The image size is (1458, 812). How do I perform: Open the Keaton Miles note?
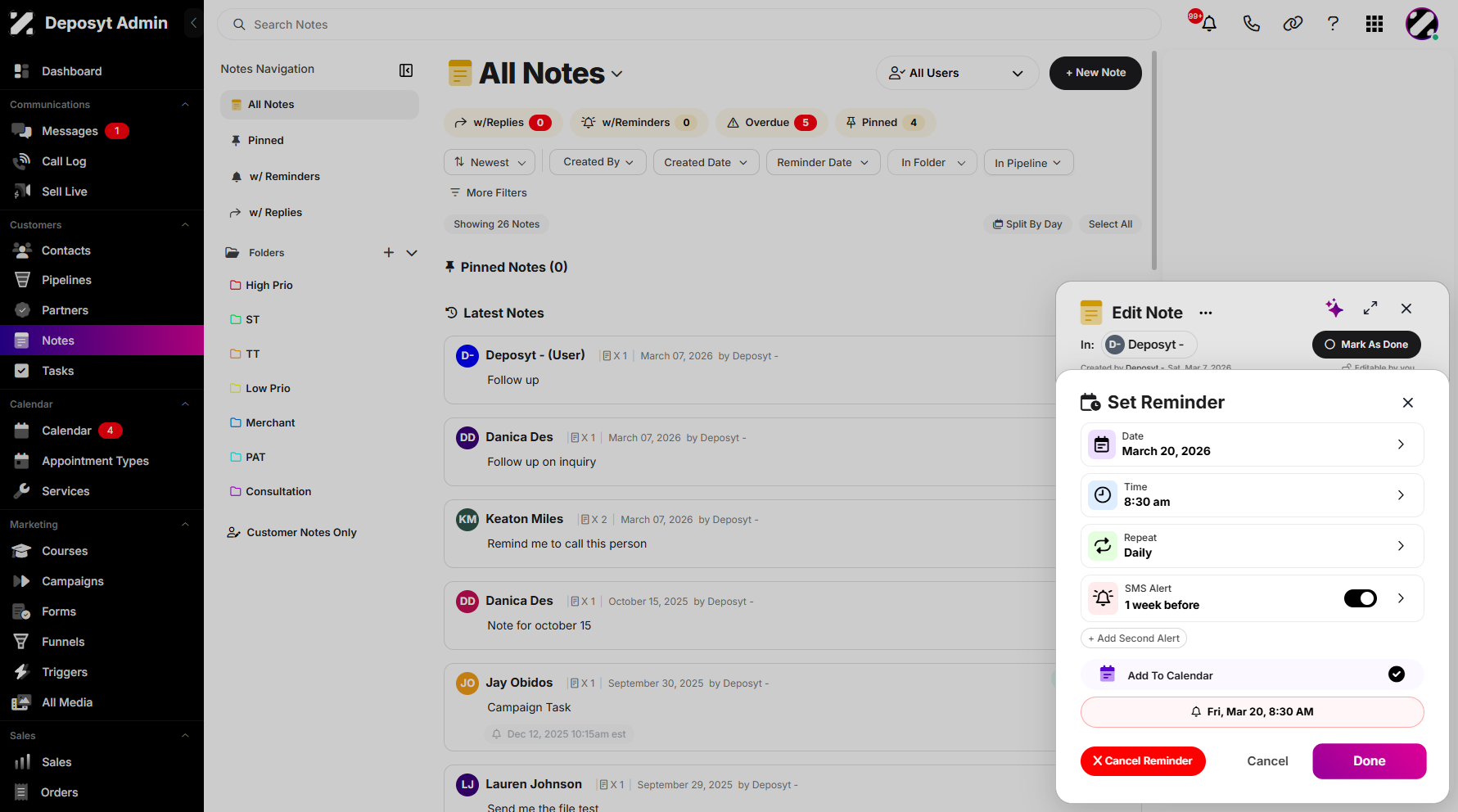749,534
